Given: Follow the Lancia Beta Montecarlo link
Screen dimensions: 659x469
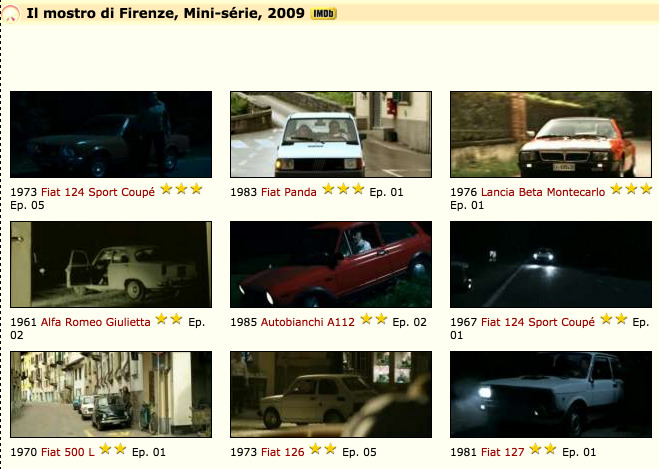Looking at the screenshot, I should 543,192.
